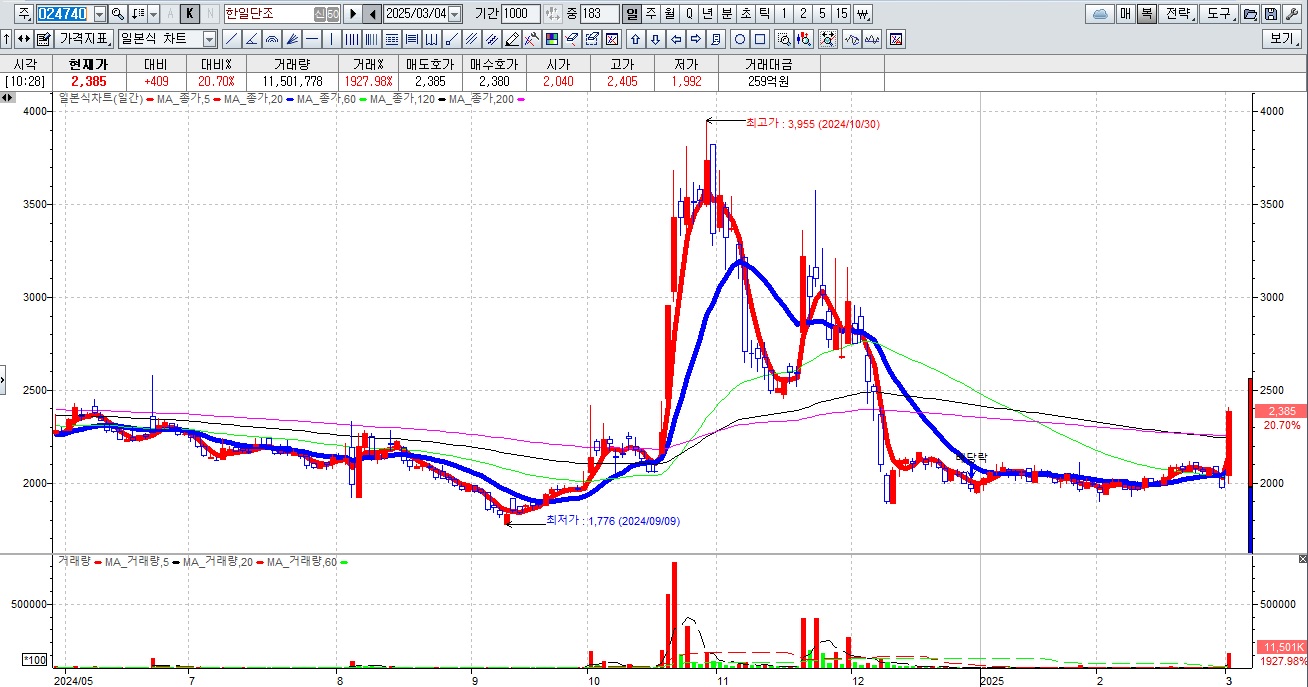The width and height of the screenshot is (1308, 687).
Task: Select the rectangle shape tool
Action: tap(760, 39)
